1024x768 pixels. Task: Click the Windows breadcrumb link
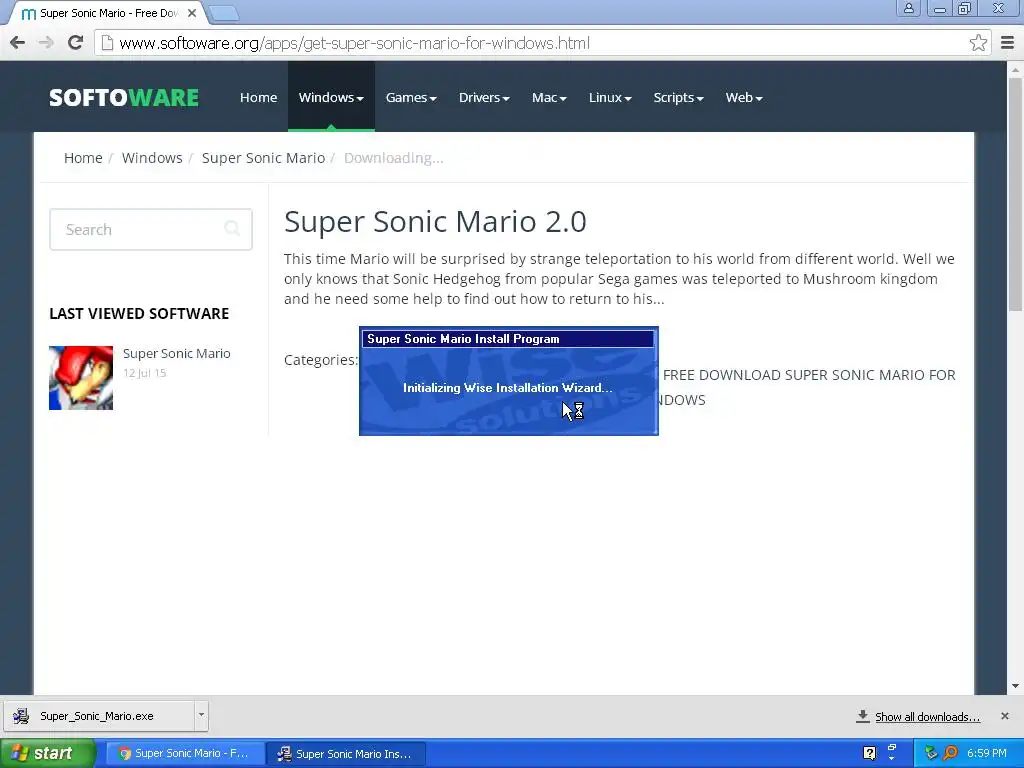point(152,158)
